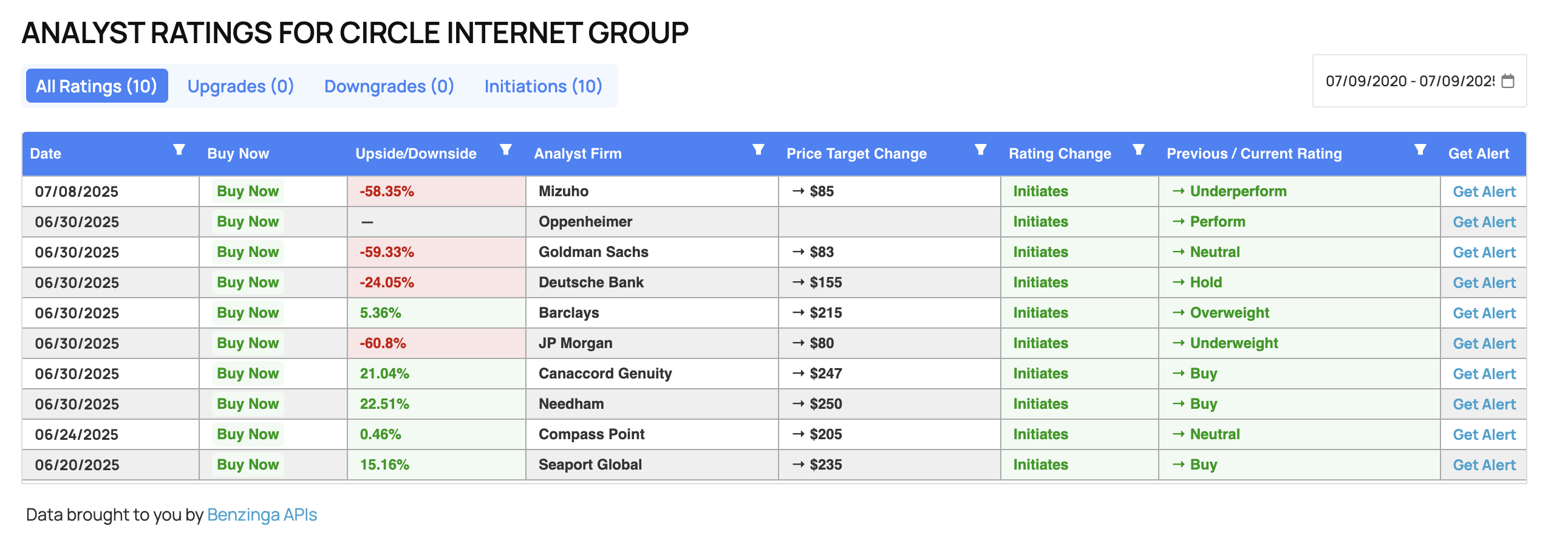The width and height of the screenshot is (1568, 537).
Task: Get Alert for the Deutsche Bank rating
Action: (1484, 283)
